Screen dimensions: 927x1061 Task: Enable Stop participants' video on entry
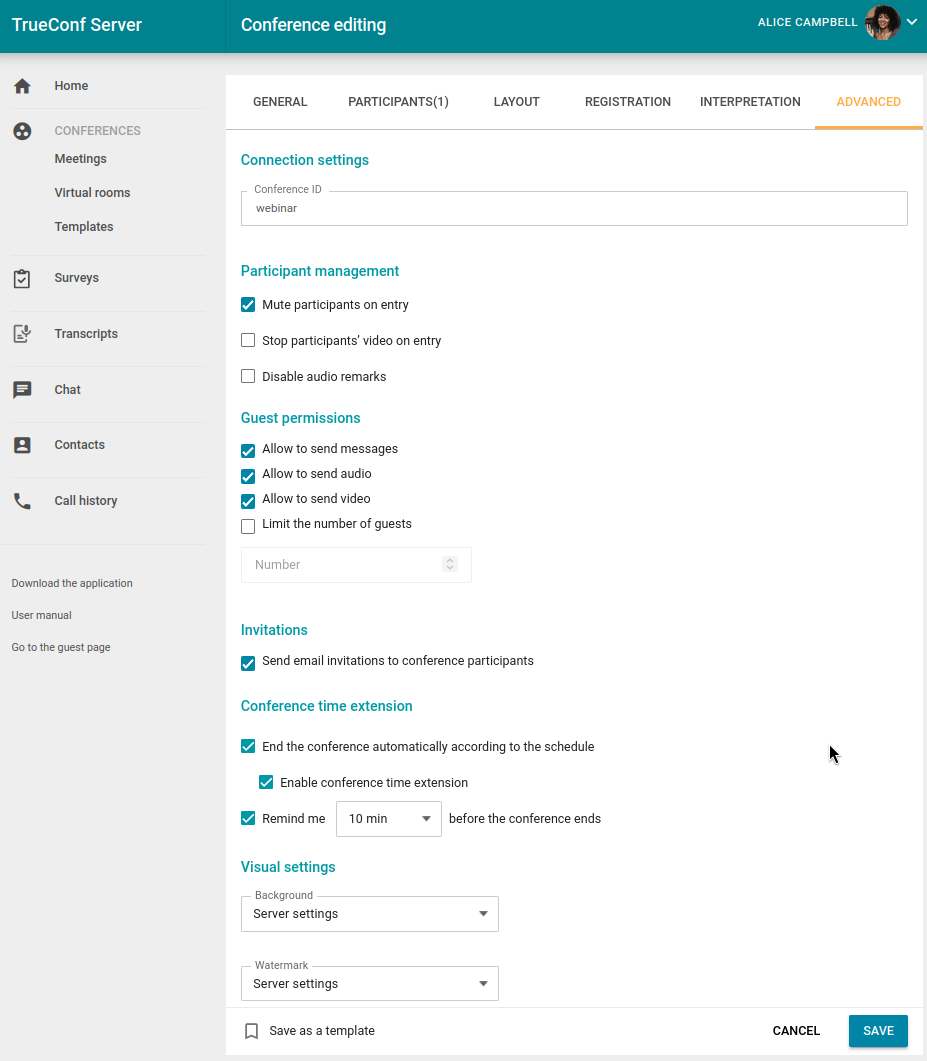248,341
